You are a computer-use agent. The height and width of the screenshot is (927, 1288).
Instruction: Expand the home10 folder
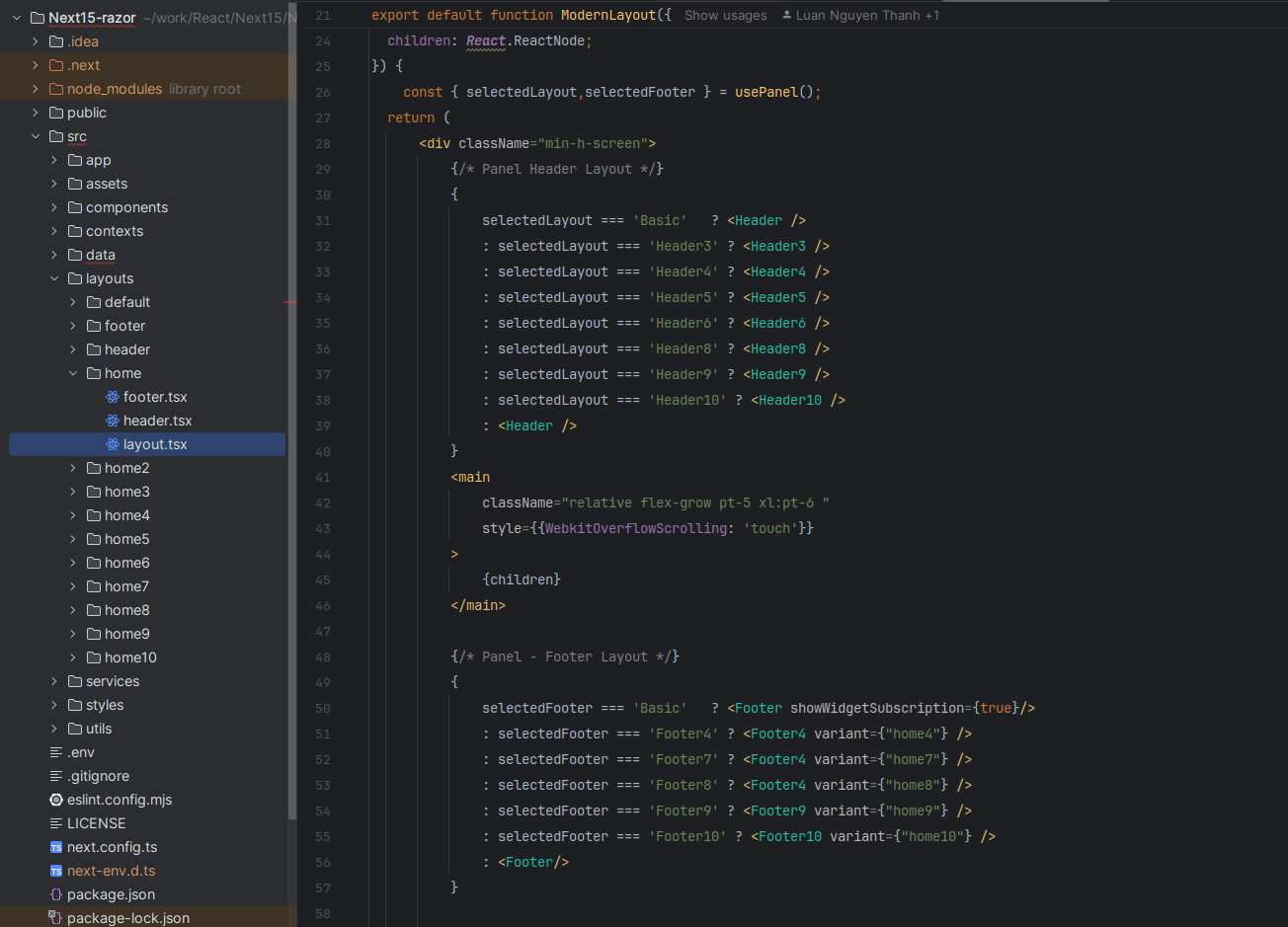point(73,657)
